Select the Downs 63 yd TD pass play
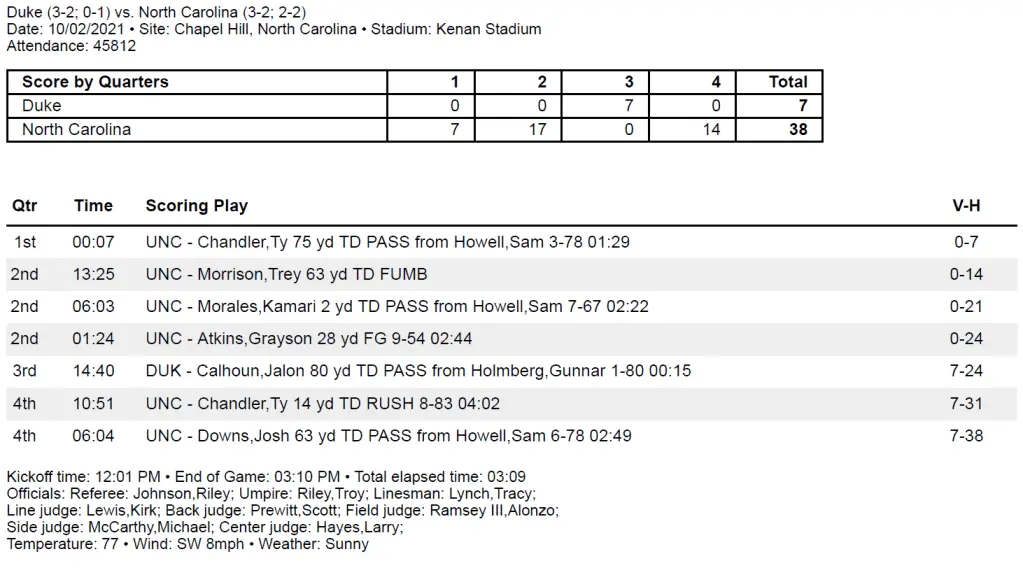The height and width of the screenshot is (575, 1023). pyautogui.click(x=388, y=436)
